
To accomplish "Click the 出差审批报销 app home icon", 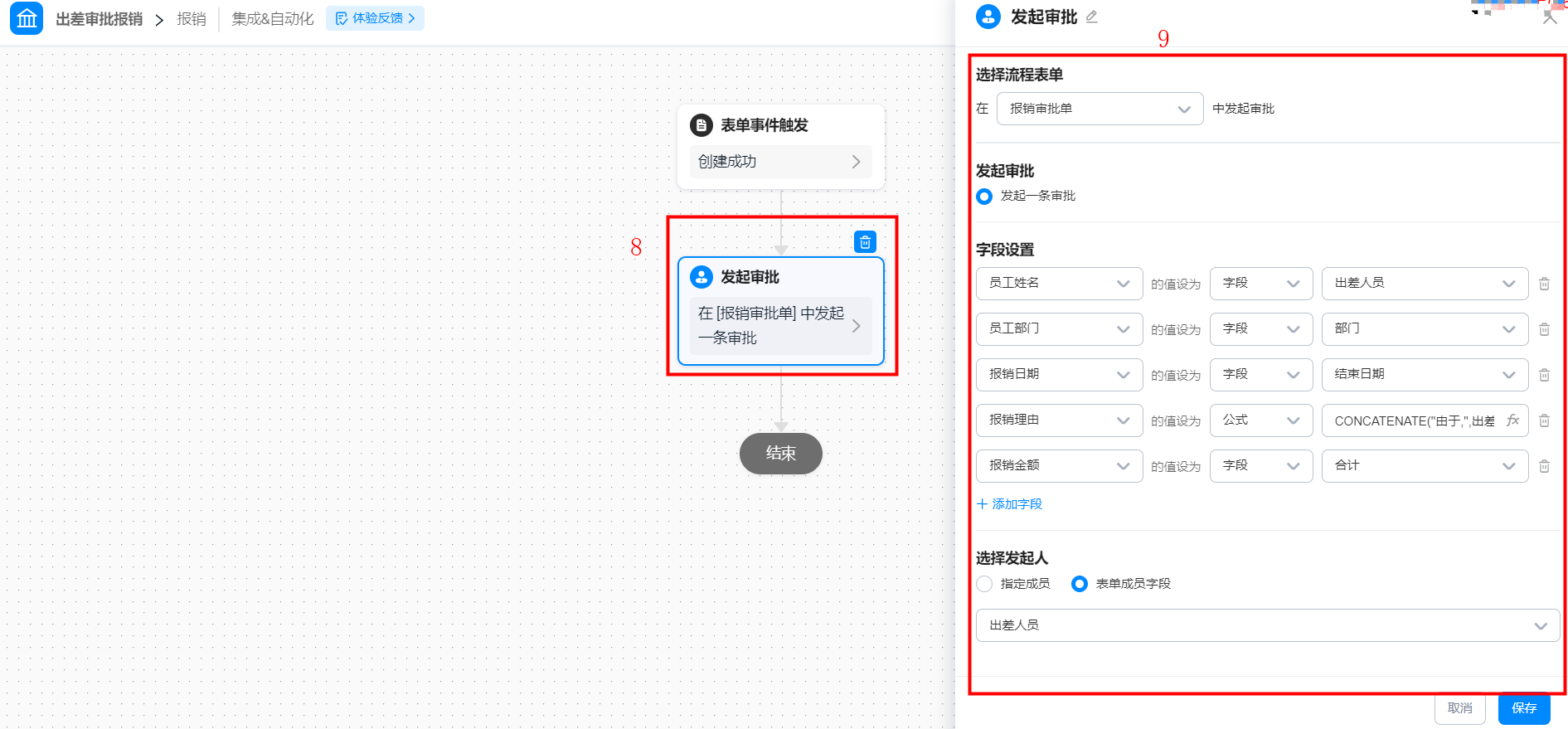I will pyautogui.click(x=27, y=18).
